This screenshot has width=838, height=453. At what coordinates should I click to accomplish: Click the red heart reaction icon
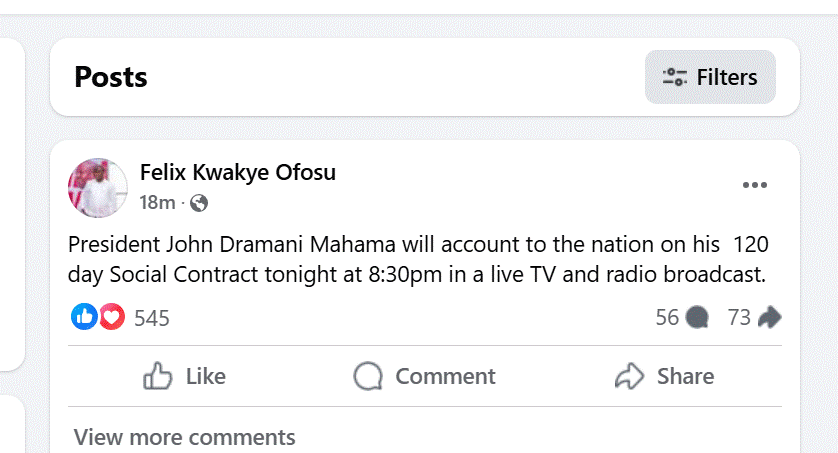pos(111,318)
